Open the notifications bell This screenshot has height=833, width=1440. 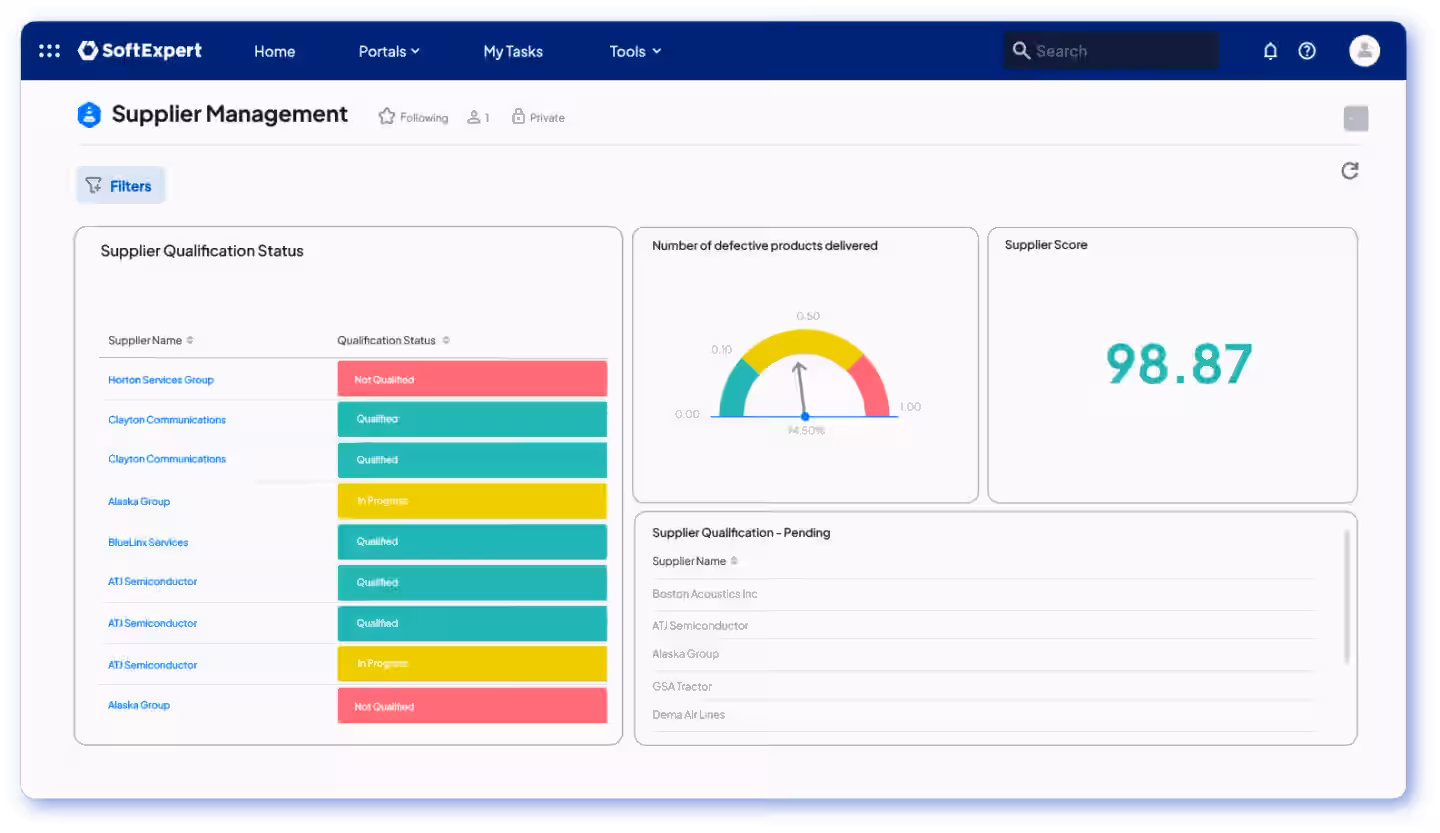[1270, 50]
